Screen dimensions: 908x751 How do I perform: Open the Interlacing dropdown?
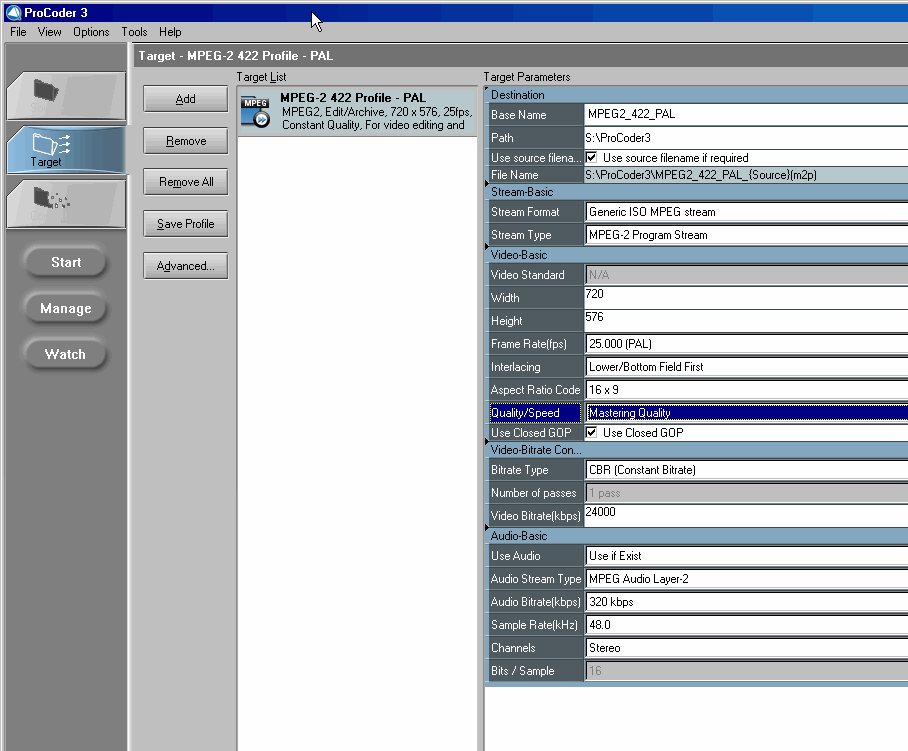pos(746,367)
